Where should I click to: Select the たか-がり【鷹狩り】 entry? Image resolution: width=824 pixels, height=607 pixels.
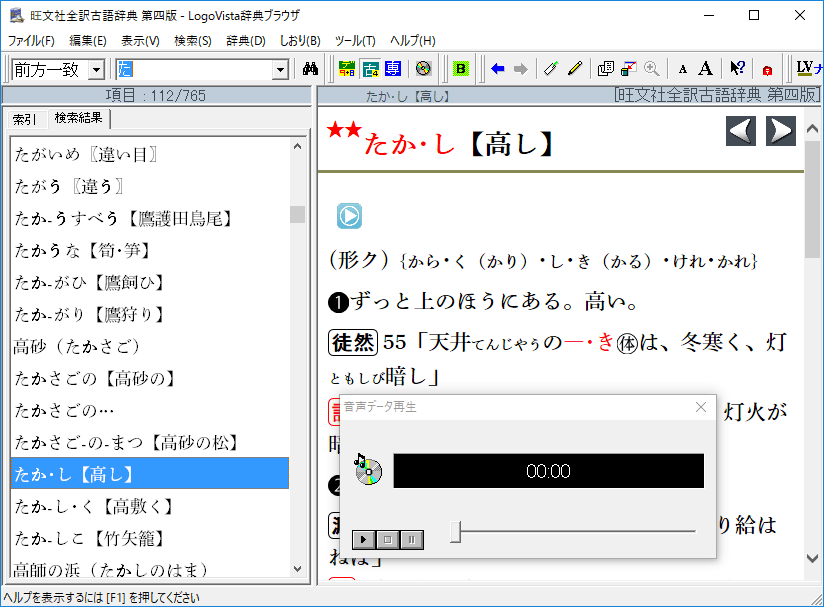tap(150, 315)
